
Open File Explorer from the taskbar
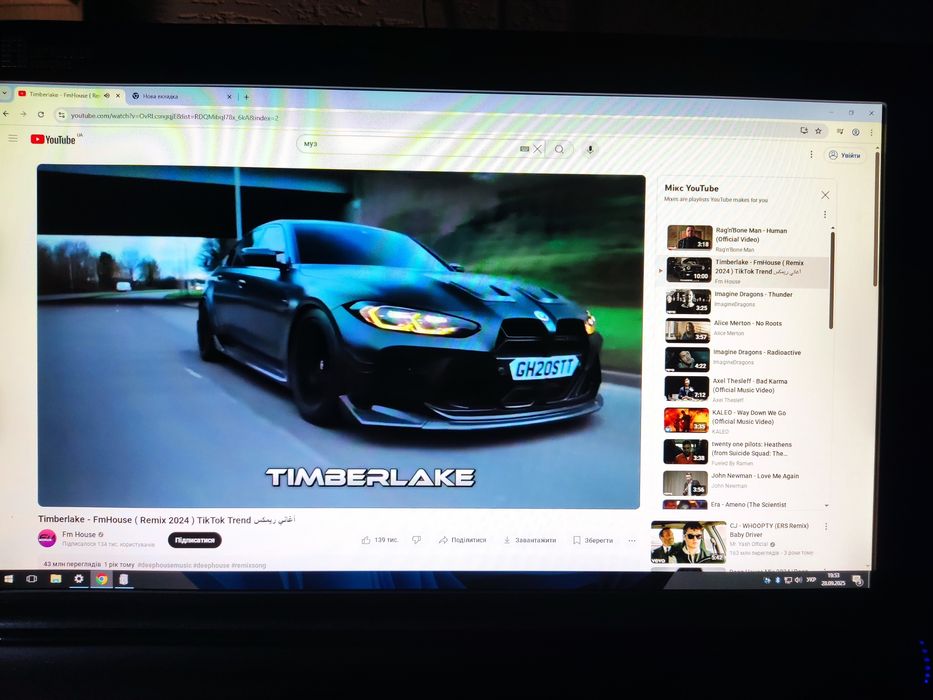(55, 579)
